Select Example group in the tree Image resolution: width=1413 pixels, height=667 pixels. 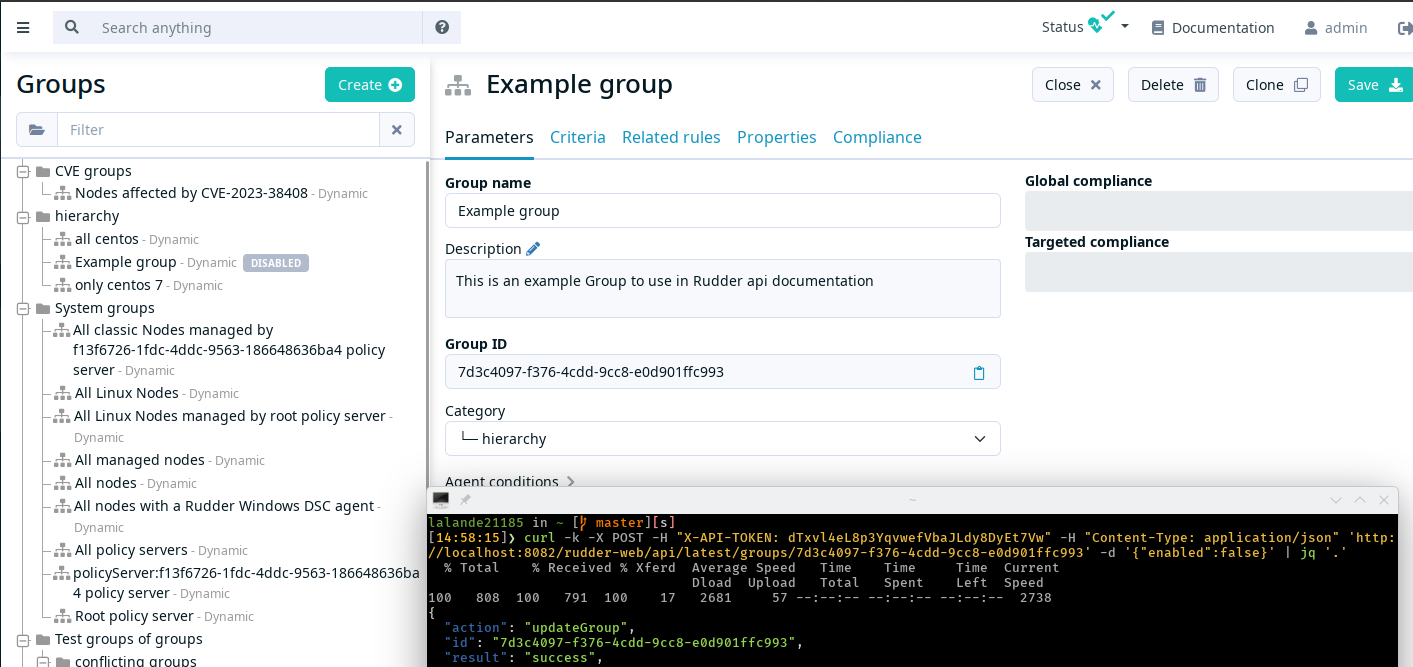(126, 262)
